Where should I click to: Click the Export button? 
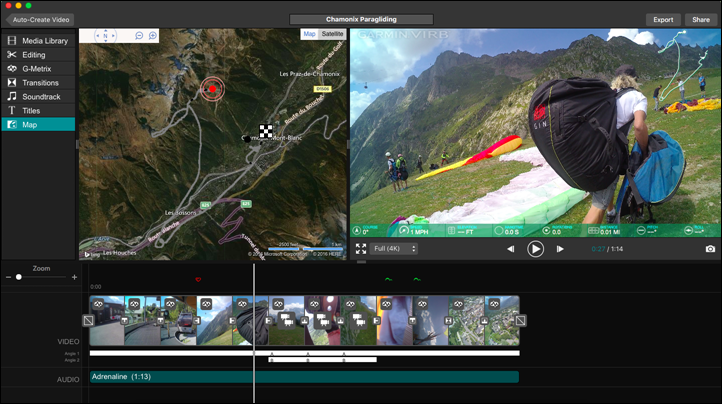663,19
